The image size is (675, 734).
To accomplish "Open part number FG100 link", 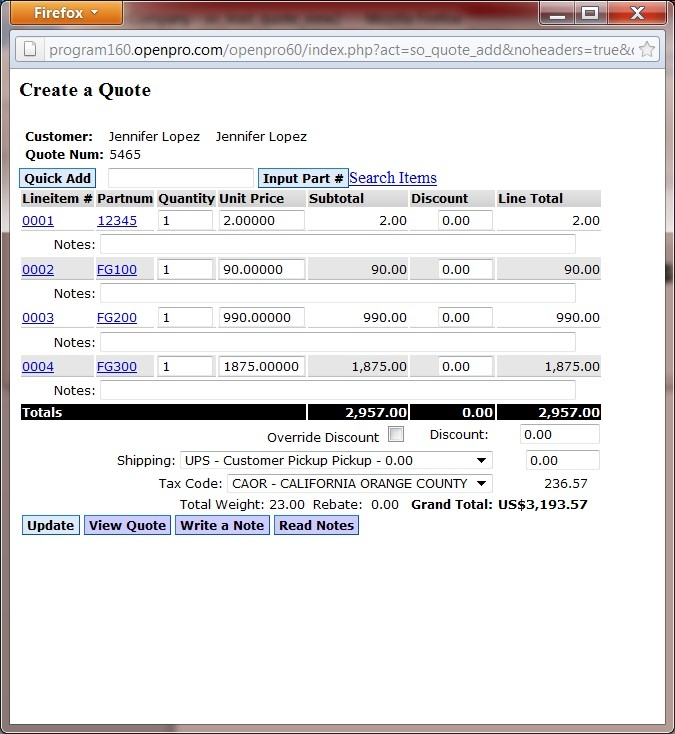I will click(117, 269).
